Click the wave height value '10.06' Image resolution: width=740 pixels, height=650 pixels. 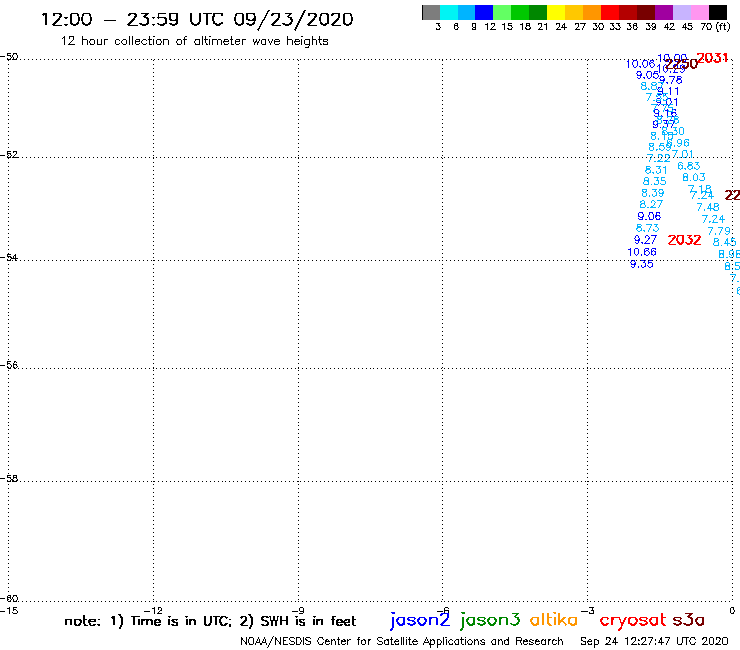pyautogui.click(x=640, y=64)
